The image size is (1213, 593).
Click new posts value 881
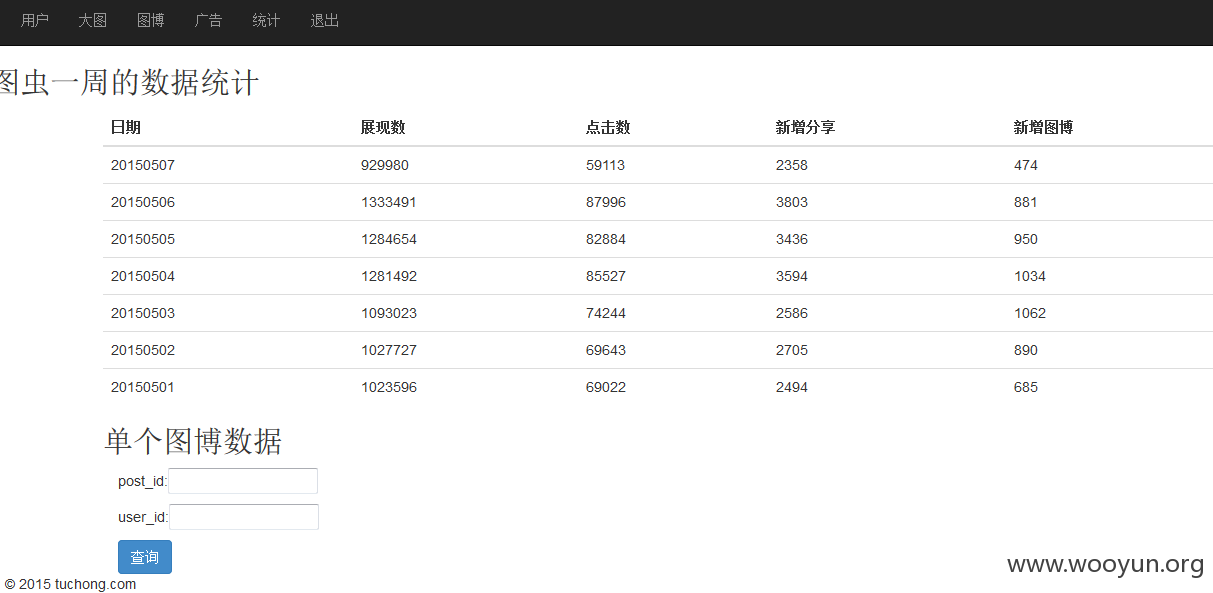point(1026,202)
